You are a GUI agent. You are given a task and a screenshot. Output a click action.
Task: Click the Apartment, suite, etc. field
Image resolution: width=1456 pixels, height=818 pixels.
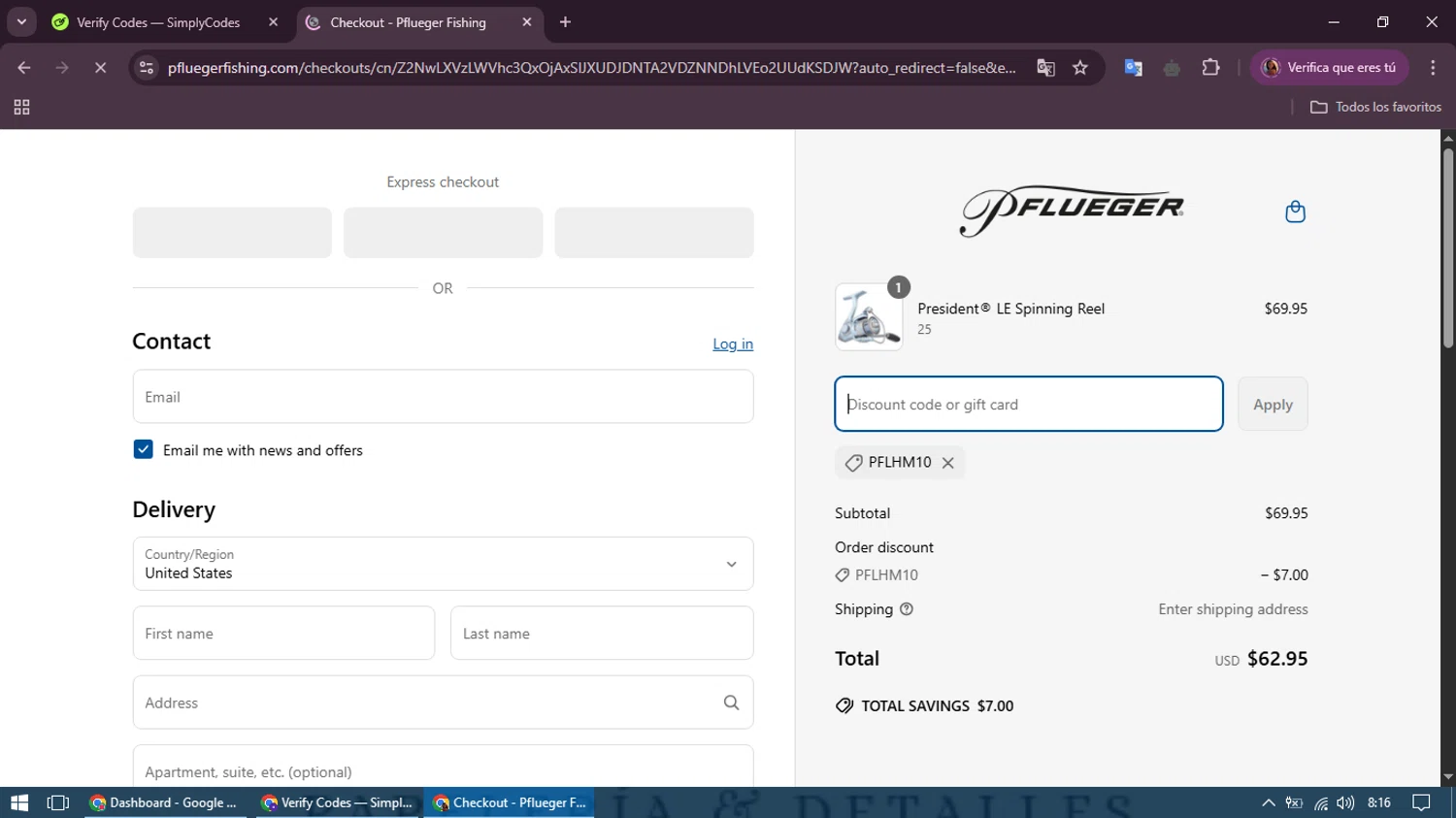(443, 767)
